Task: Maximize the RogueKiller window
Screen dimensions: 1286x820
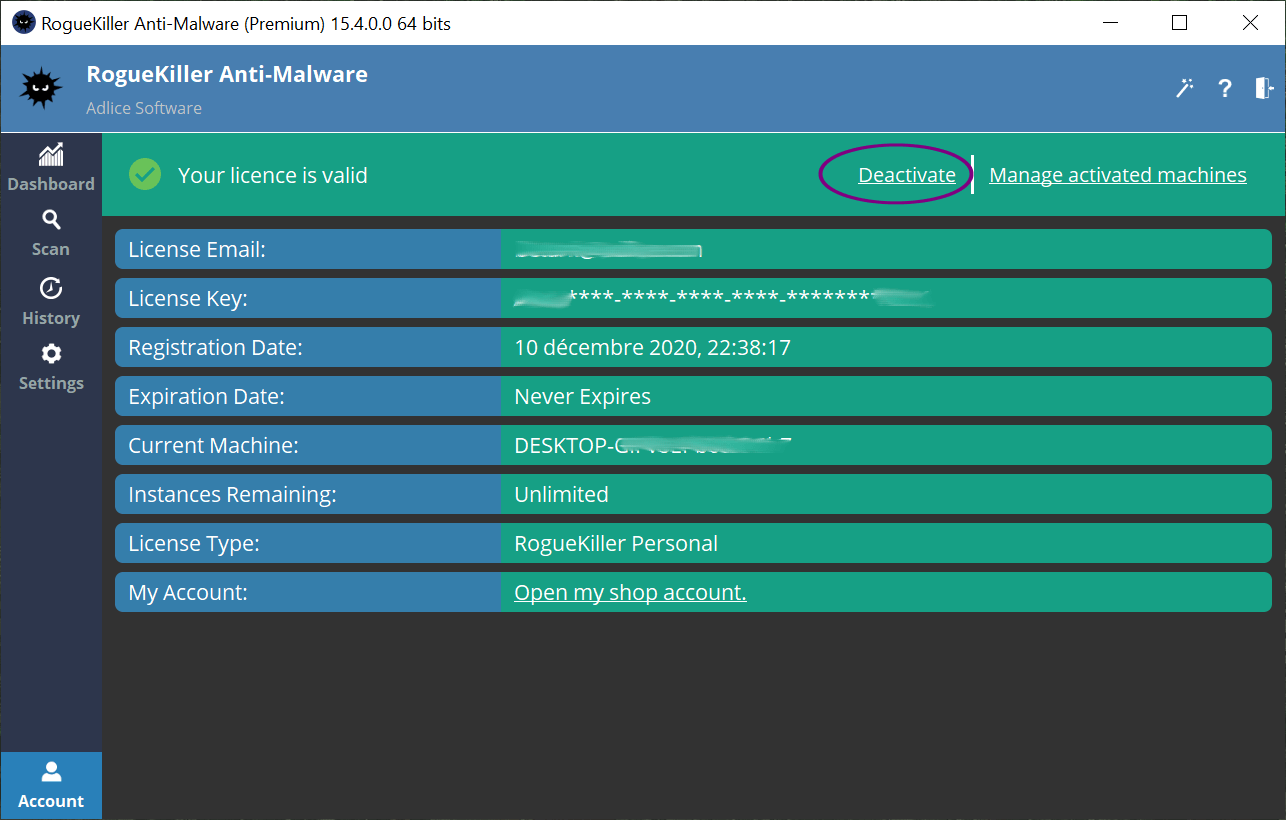Action: pyautogui.click(x=1179, y=23)
